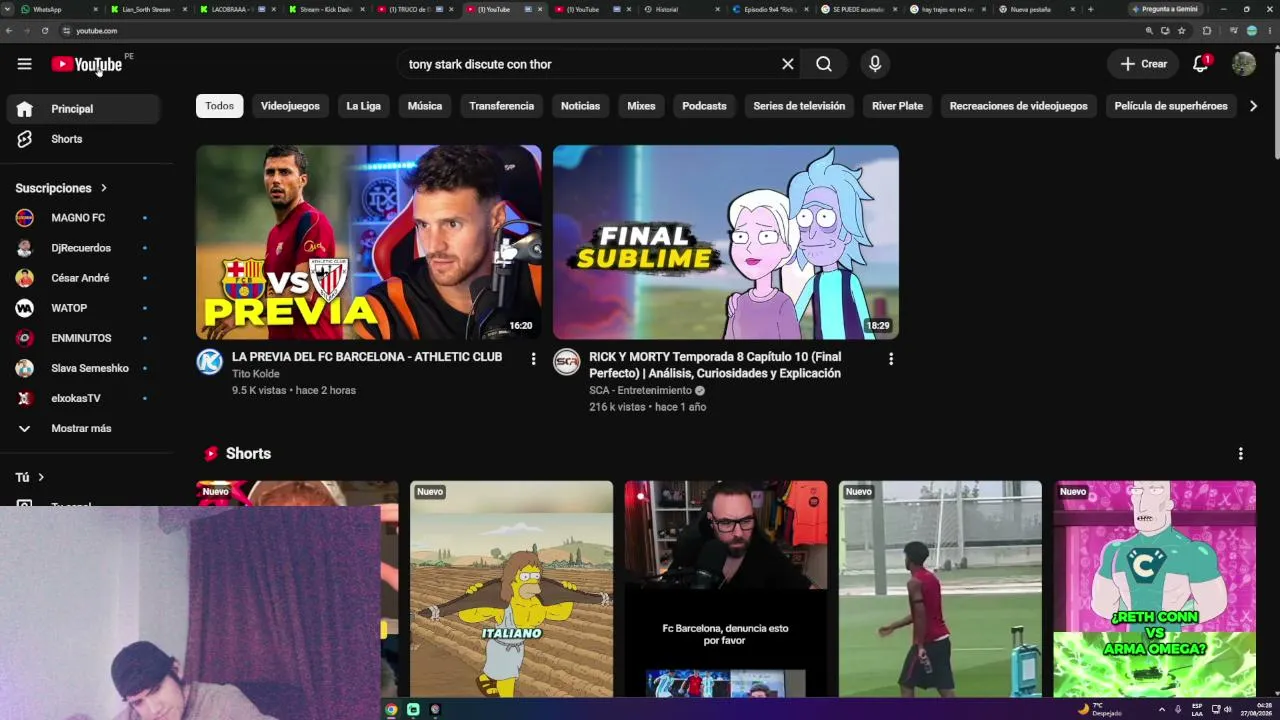The height and width of the screenshot is (720, 1280).
Task: Click the Chrome icon in the taskbar
Action: 391,710
